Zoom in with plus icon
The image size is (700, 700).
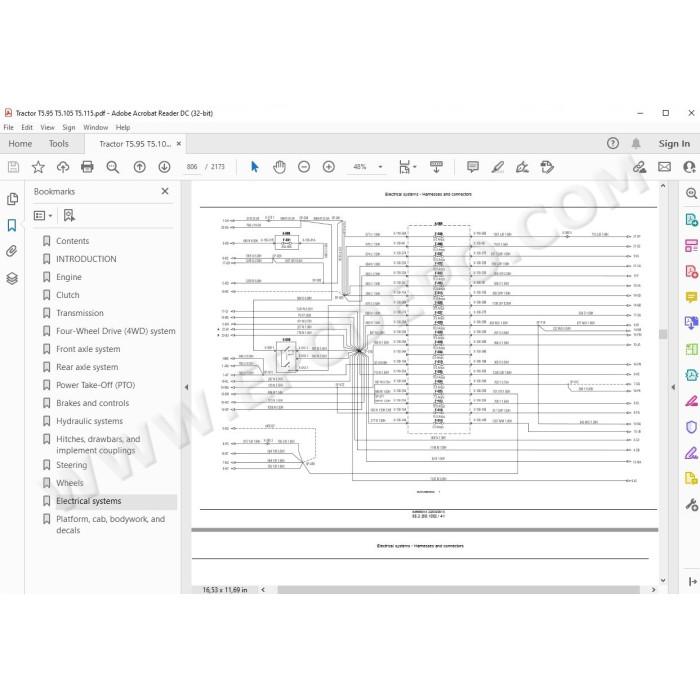click(x=329, y=167)
